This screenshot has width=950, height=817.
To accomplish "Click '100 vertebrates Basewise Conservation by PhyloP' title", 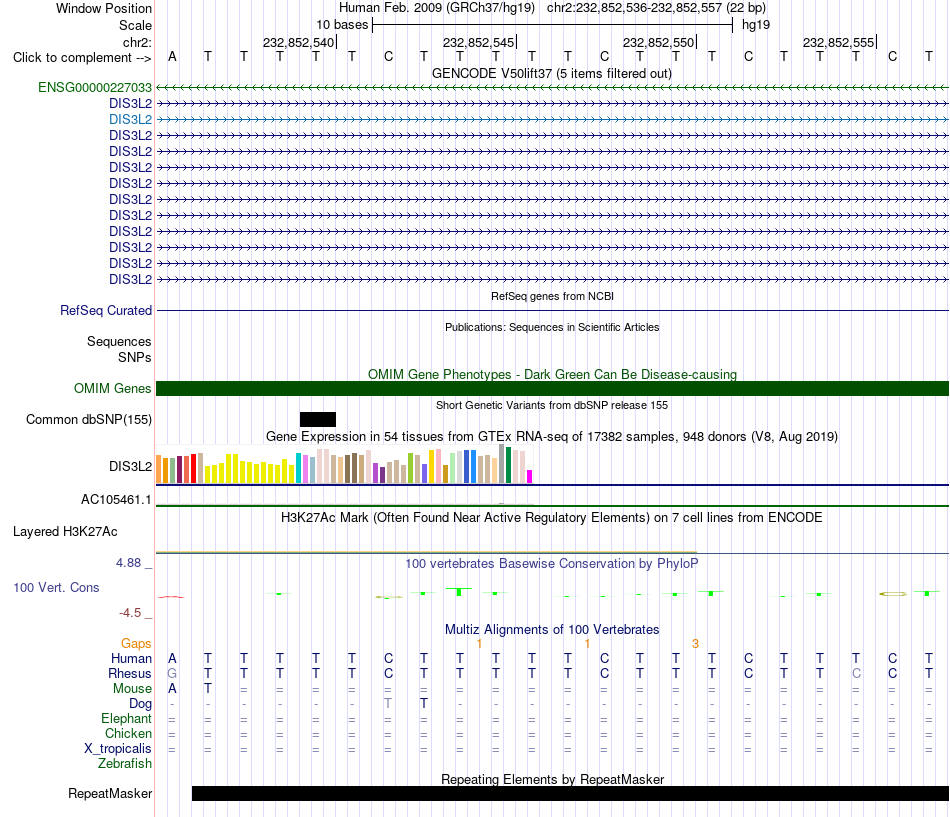I will (x=552, y=564).
